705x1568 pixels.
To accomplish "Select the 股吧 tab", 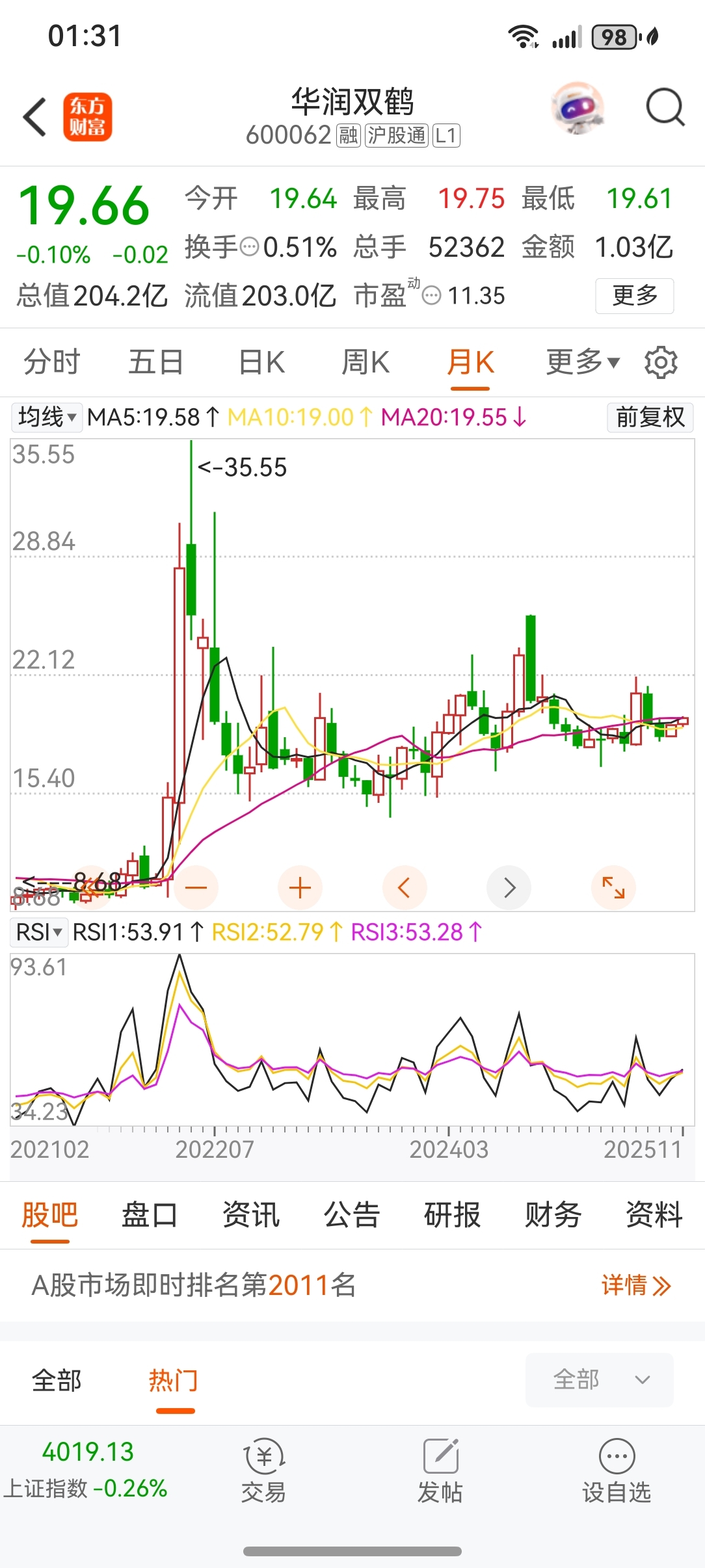I will coord(50,1214).
